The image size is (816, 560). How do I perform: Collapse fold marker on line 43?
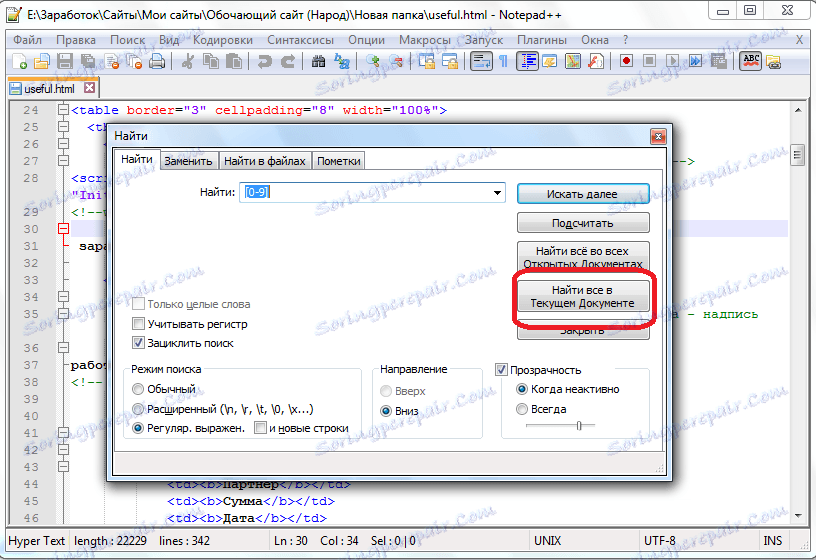tap(63, 466)
